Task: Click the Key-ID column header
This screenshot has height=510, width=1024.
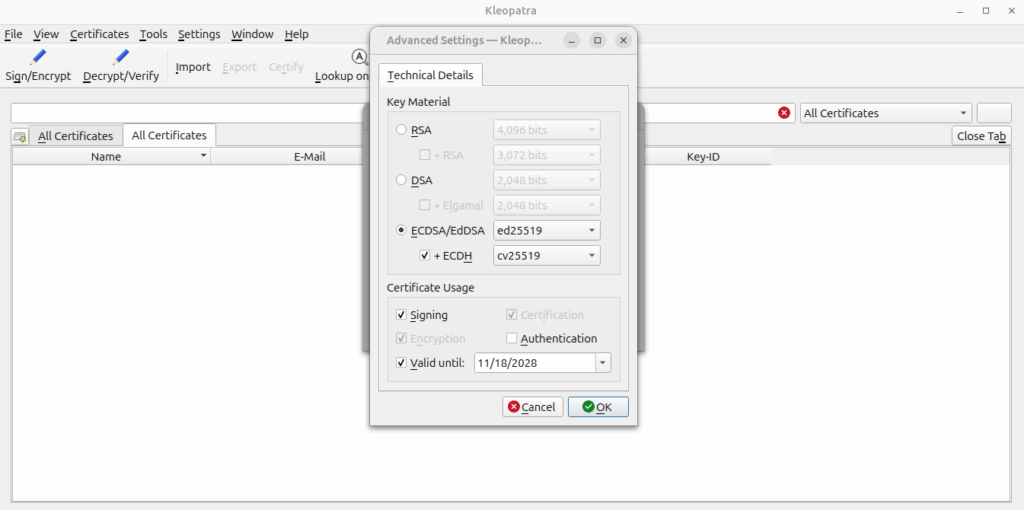Action: pyautogui.click(x=703, y=157)
